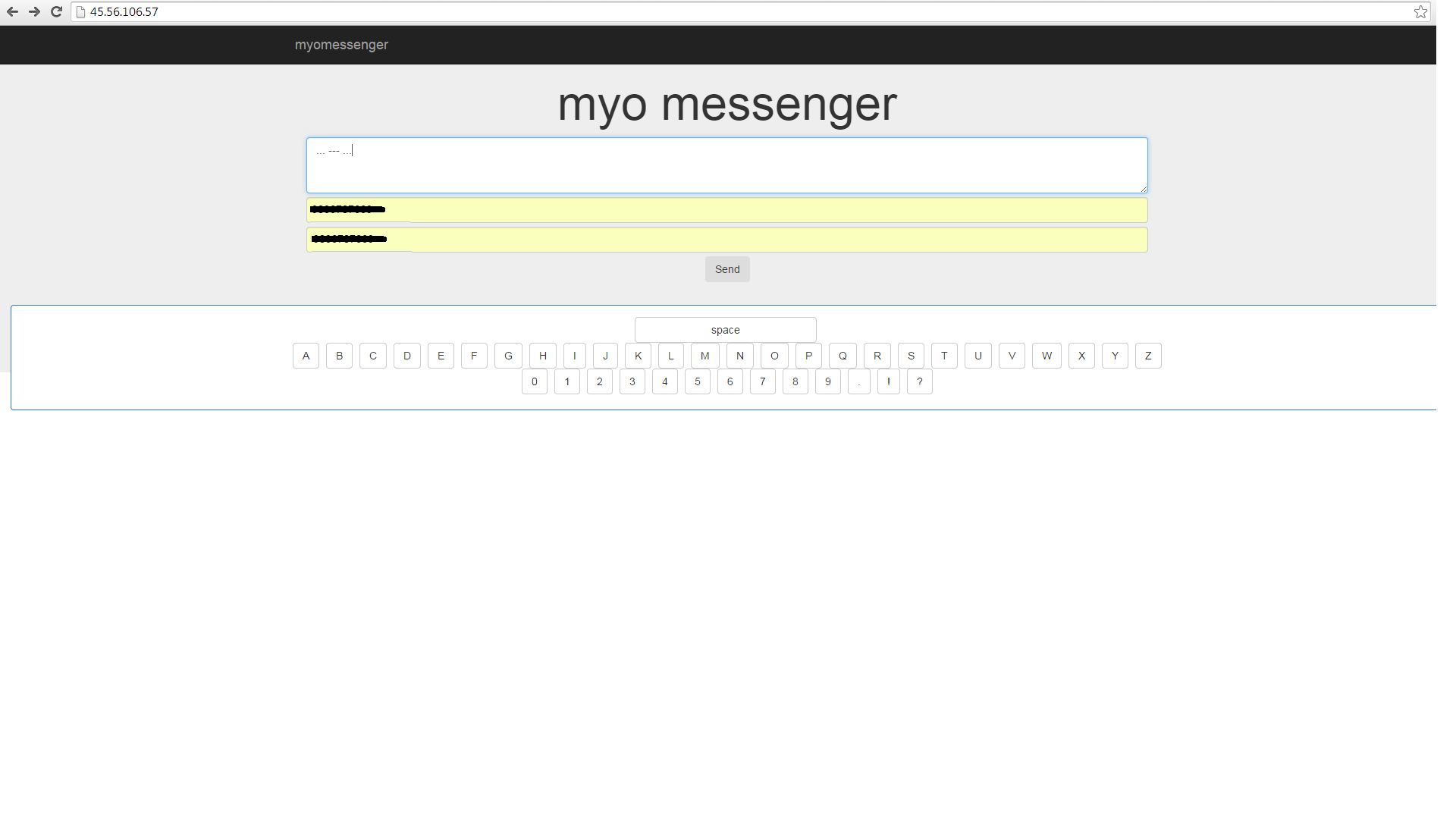Reload the page with the refresh icon
This screenshot has height=819, width=1456.
coord(56,11)
